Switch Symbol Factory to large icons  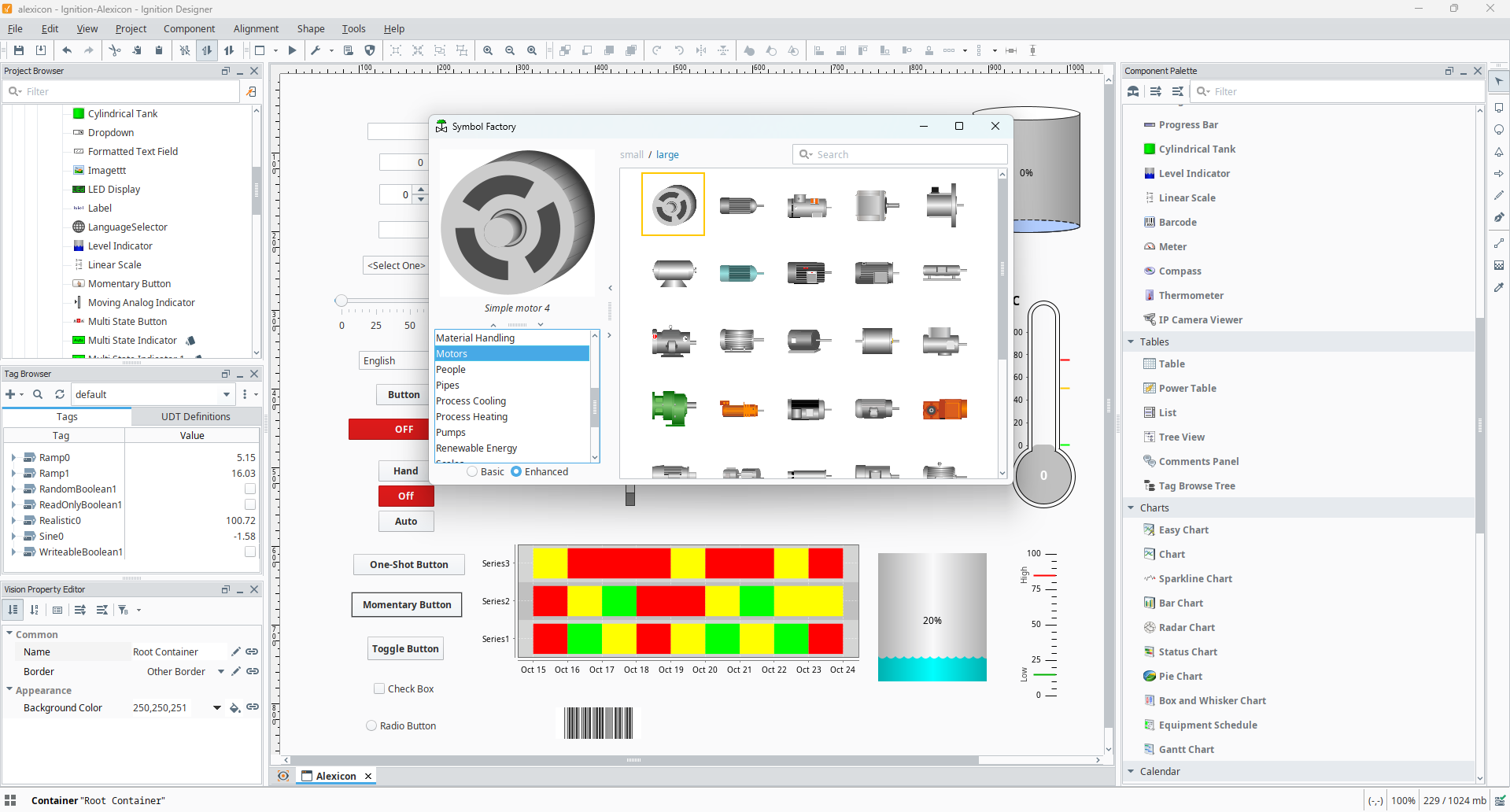(667, 155)
